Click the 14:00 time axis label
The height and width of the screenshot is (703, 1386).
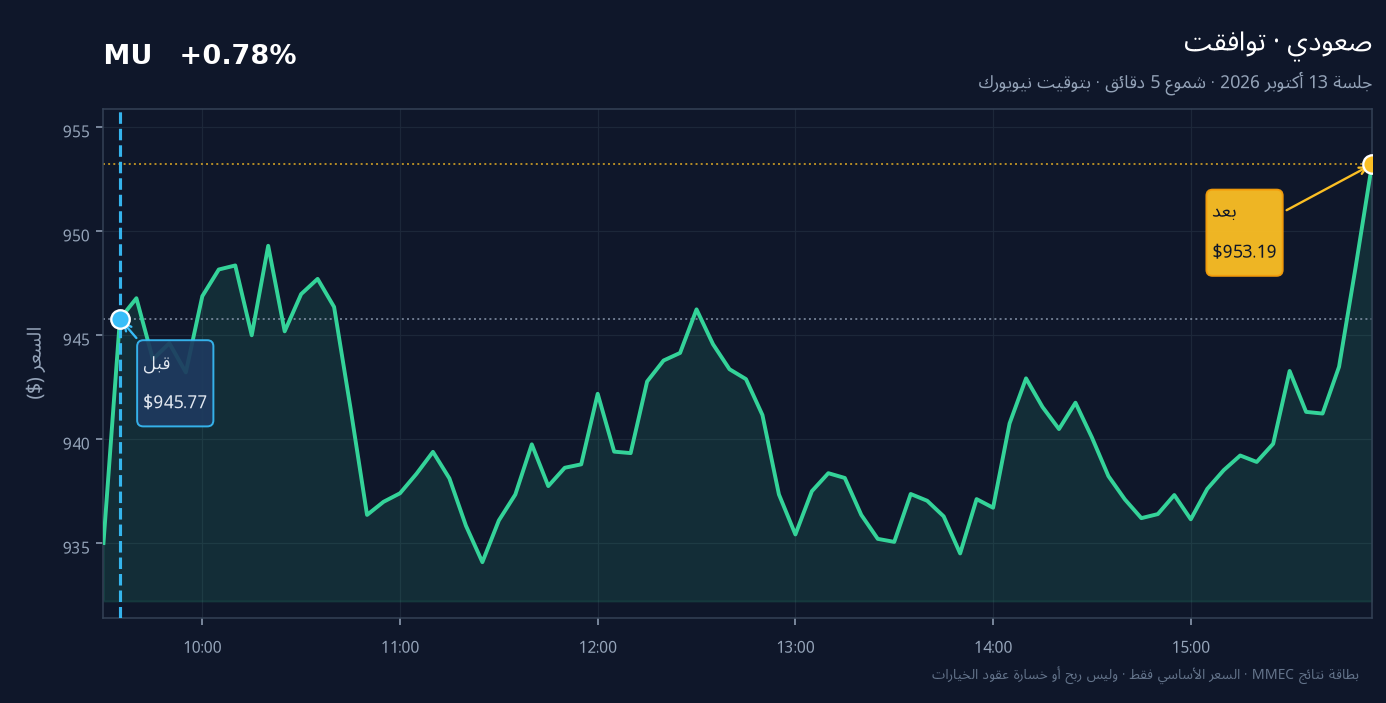tap(993, 647)
